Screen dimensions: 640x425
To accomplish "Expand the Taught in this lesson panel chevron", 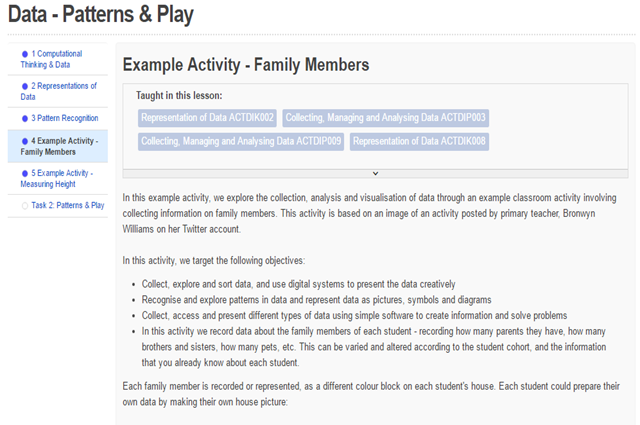I will tap(375, 172).
